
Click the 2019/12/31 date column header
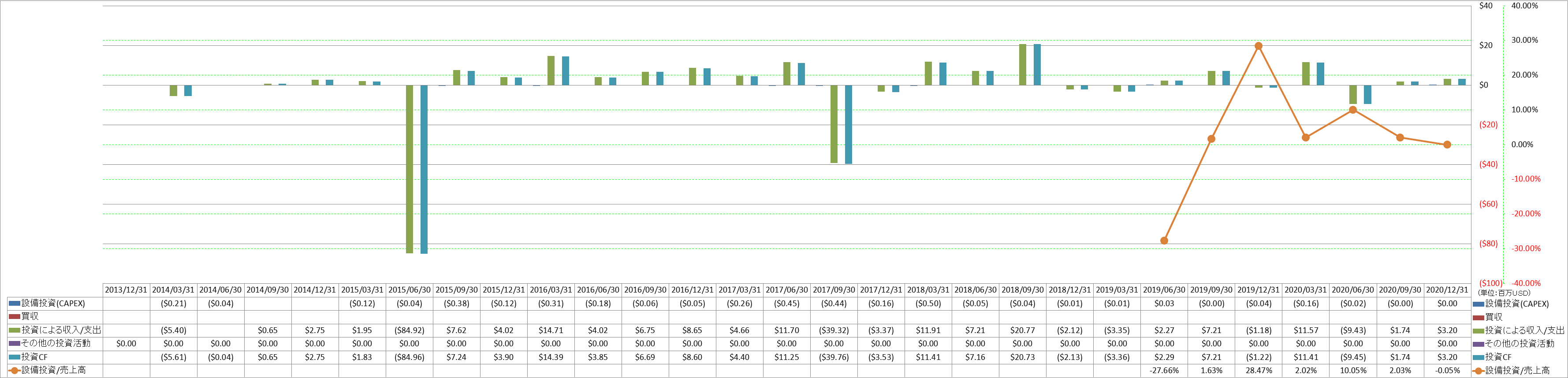pyautogui.click(x=1258, y=290)
